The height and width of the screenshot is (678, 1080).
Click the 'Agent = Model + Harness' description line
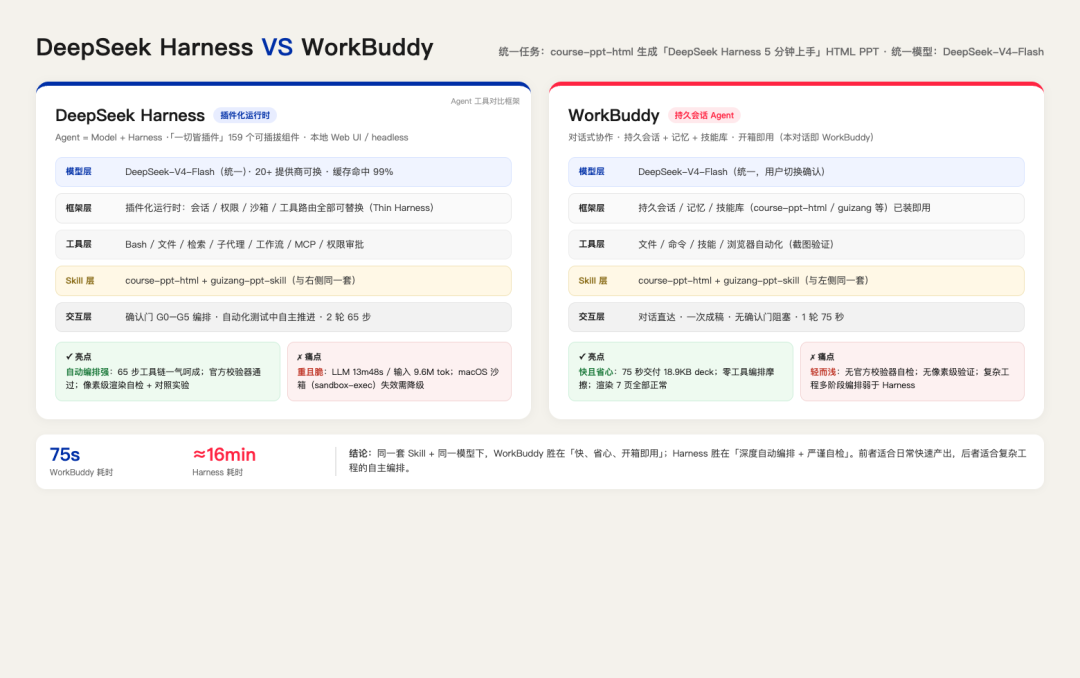231,137
